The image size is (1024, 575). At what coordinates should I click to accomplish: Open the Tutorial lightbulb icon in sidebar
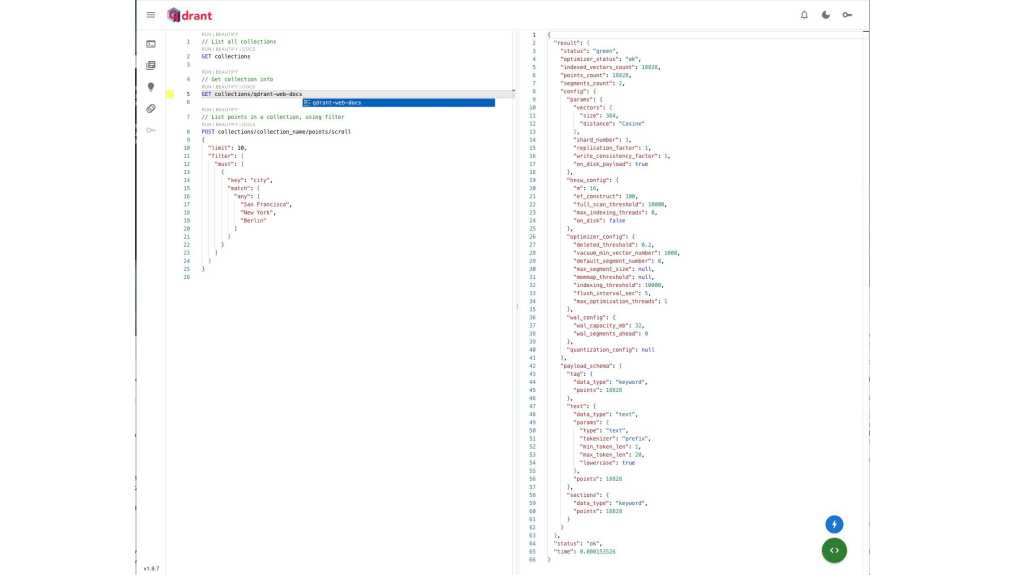(151, 87)
